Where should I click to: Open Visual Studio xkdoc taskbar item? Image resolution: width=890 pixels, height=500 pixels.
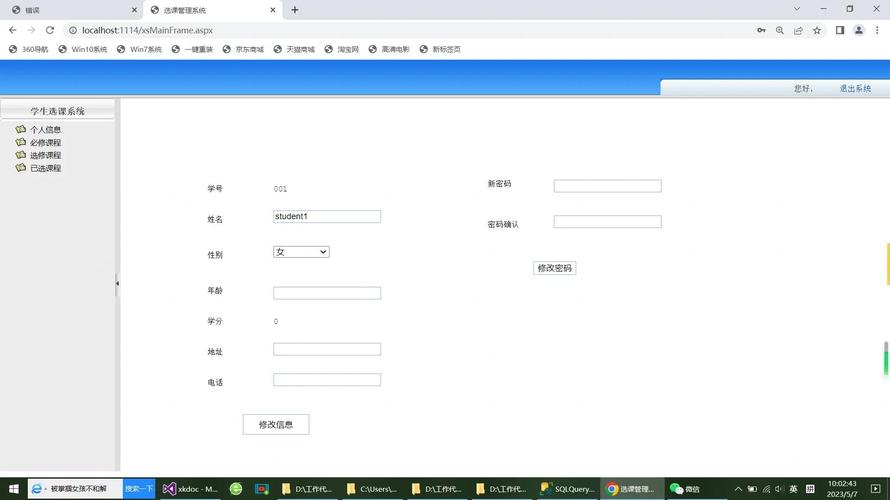tap(191, 489)
